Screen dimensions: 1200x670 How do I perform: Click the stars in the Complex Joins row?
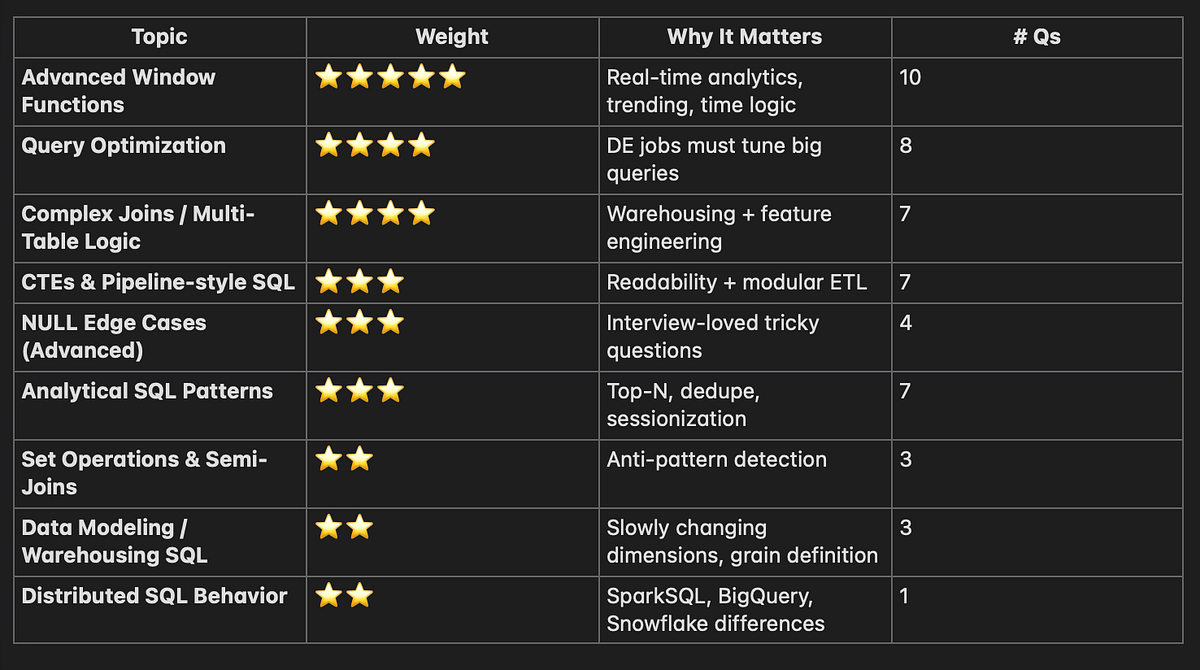point(375,213)
